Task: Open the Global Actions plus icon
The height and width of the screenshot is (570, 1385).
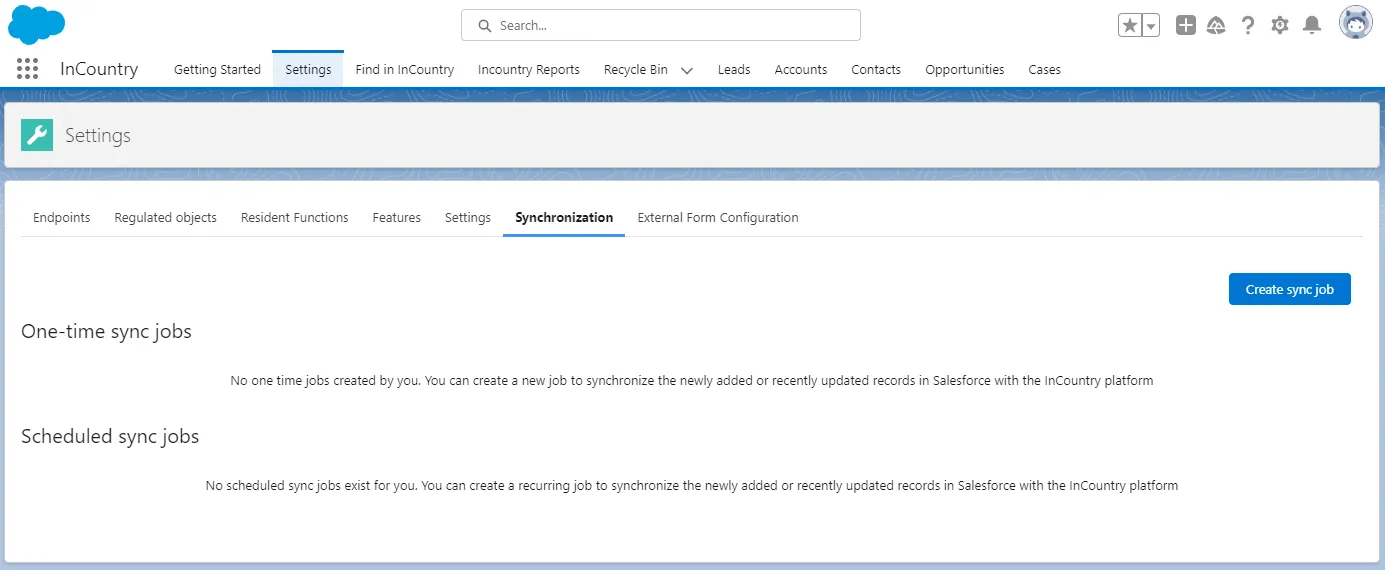Action: (x=1185, y=26)
